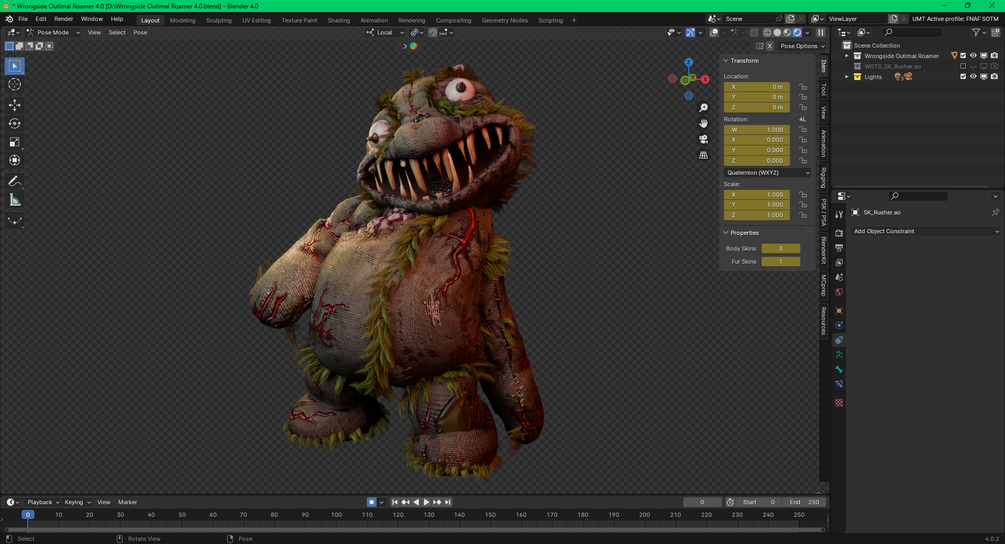Open Pose Options popover

coord(802,46)
